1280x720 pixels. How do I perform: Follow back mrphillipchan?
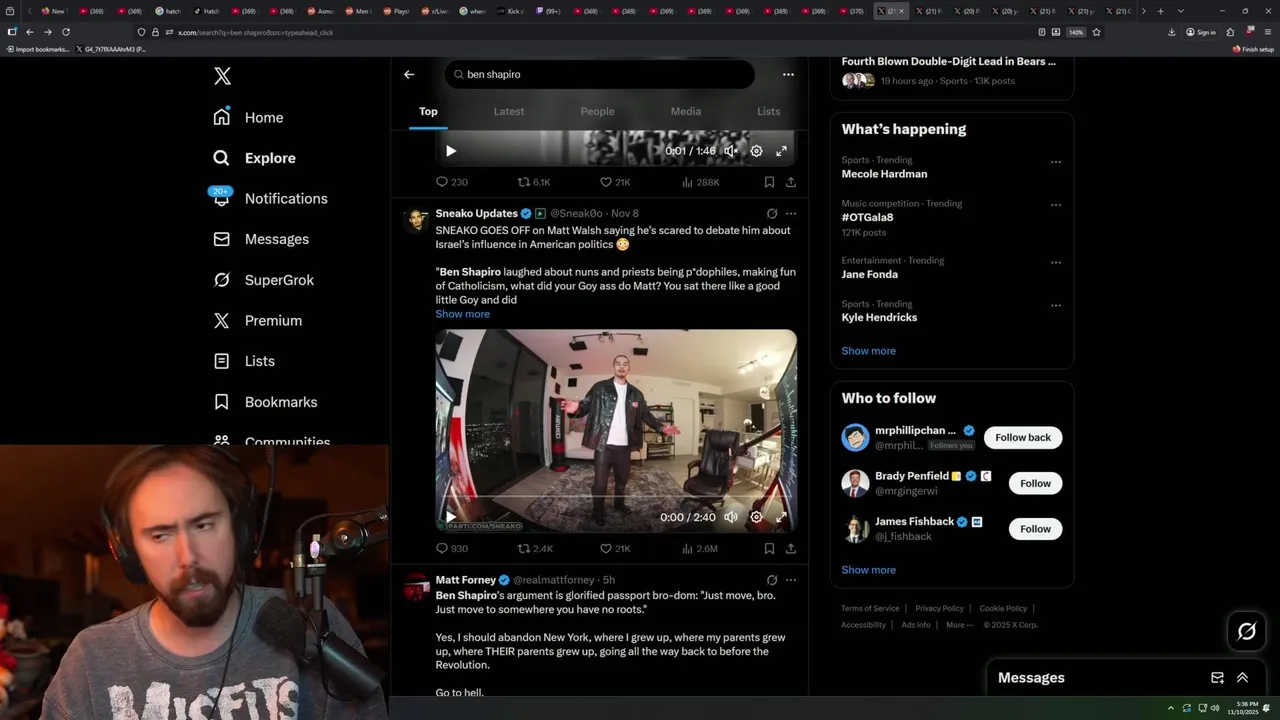[x=1023, y=437]
